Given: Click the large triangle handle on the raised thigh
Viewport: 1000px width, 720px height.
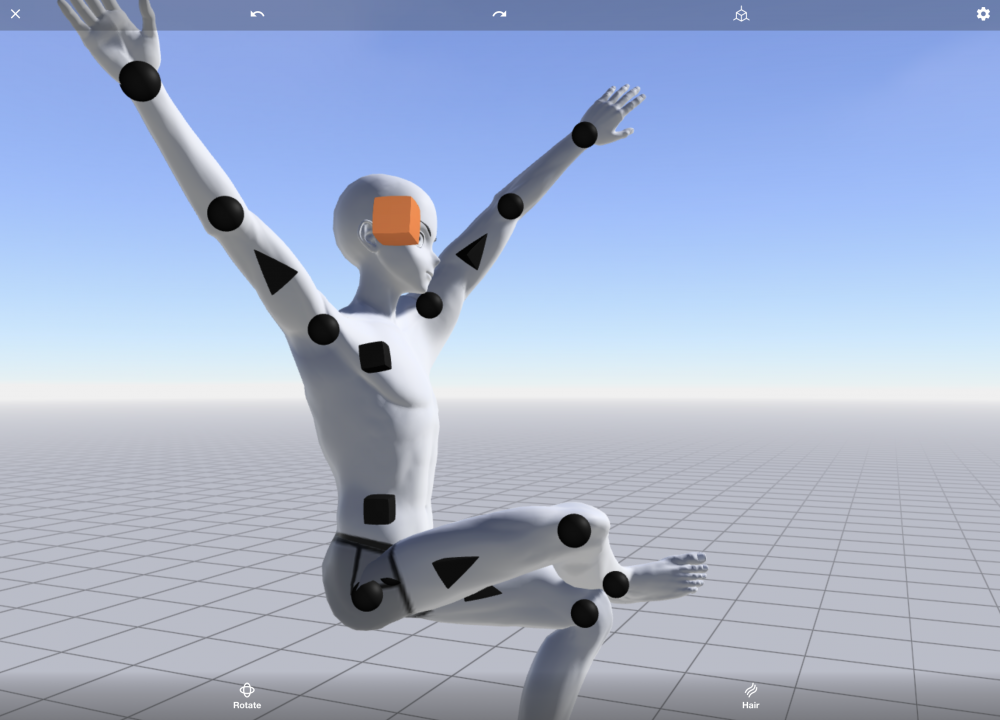Looking at the screenshot, I should point(455,570).
